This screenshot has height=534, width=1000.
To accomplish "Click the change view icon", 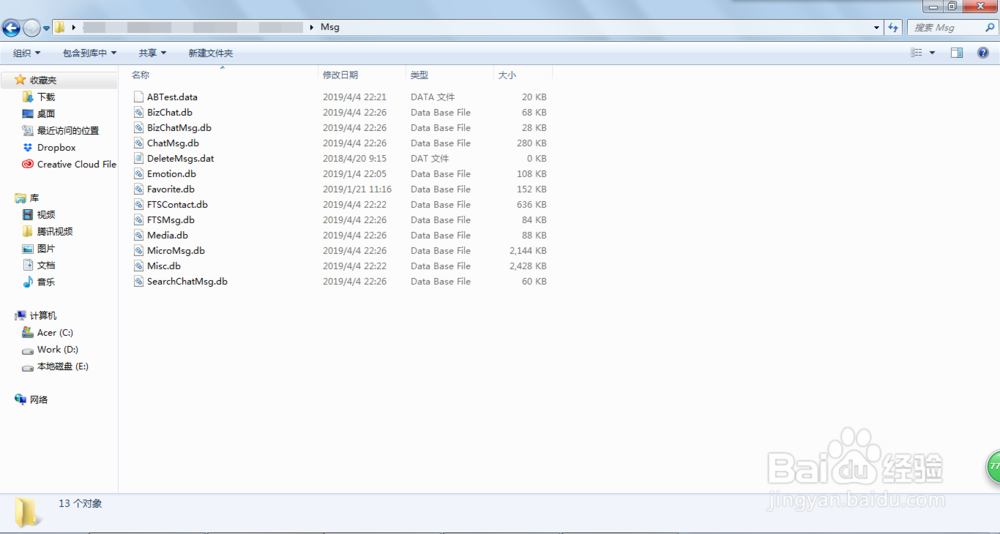I will coord(916,53).
